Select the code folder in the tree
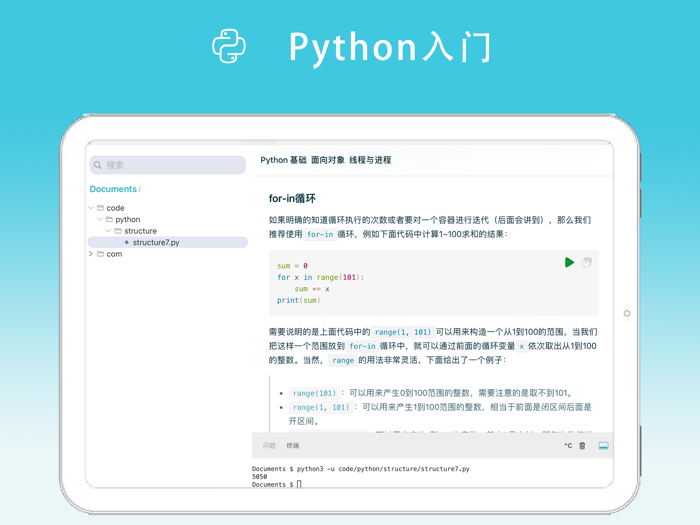 pyautogui.click(x=115, y=208)
